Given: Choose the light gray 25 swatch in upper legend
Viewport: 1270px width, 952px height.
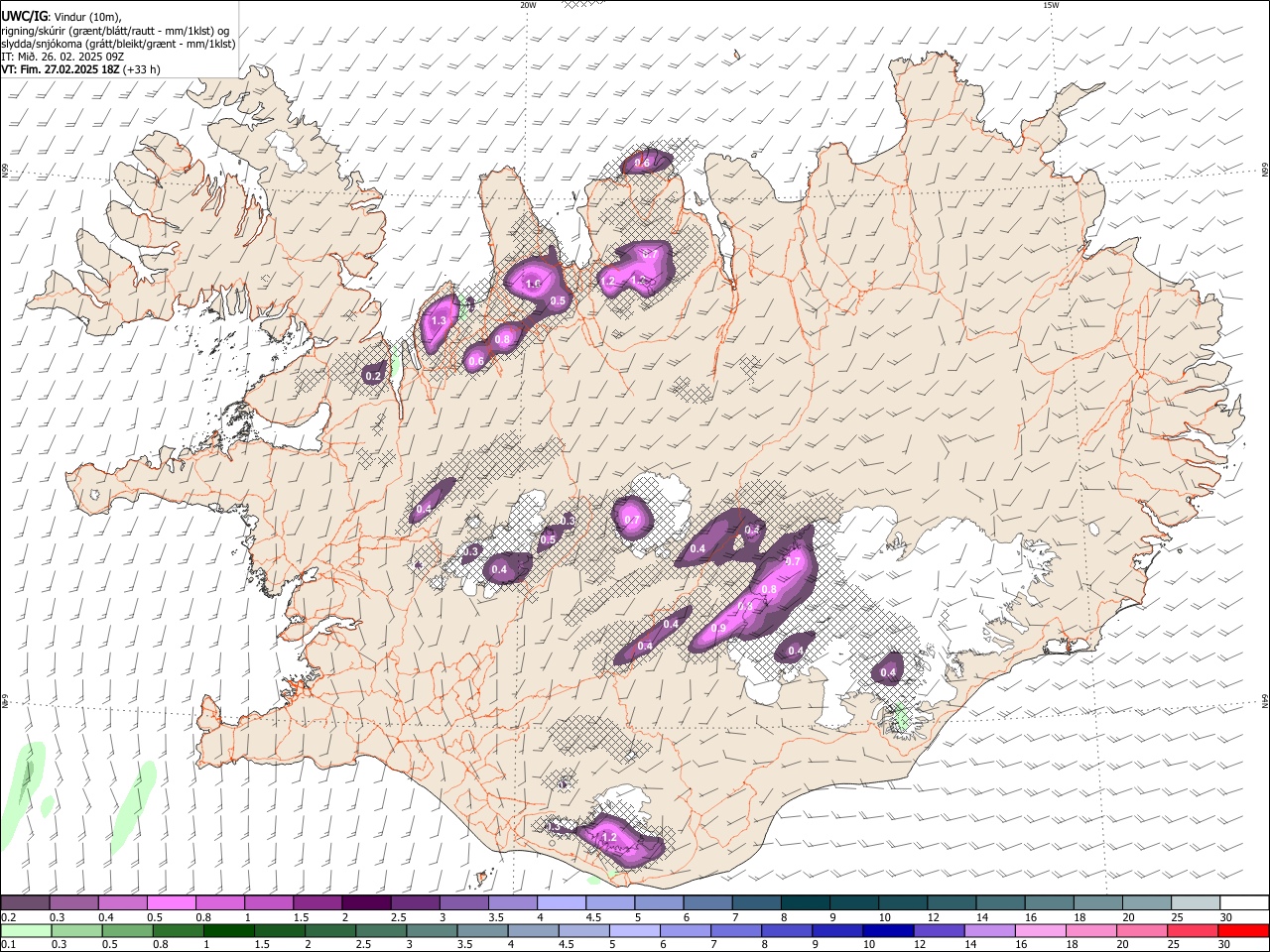Looking at the screenshot, I should (1196, 903).
